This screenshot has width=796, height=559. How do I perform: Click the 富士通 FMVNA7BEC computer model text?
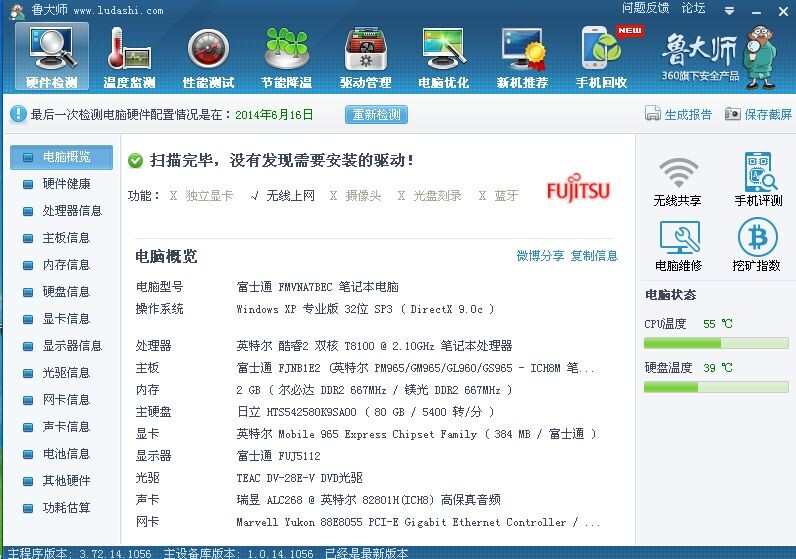317,287
